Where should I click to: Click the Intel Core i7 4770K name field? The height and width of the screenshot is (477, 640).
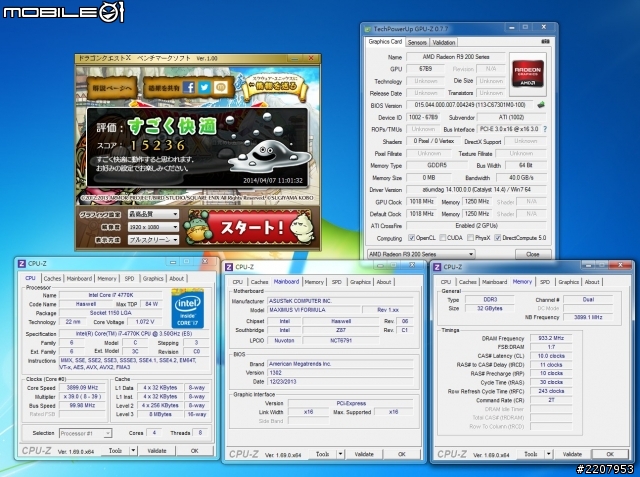(x=111, y=295)
